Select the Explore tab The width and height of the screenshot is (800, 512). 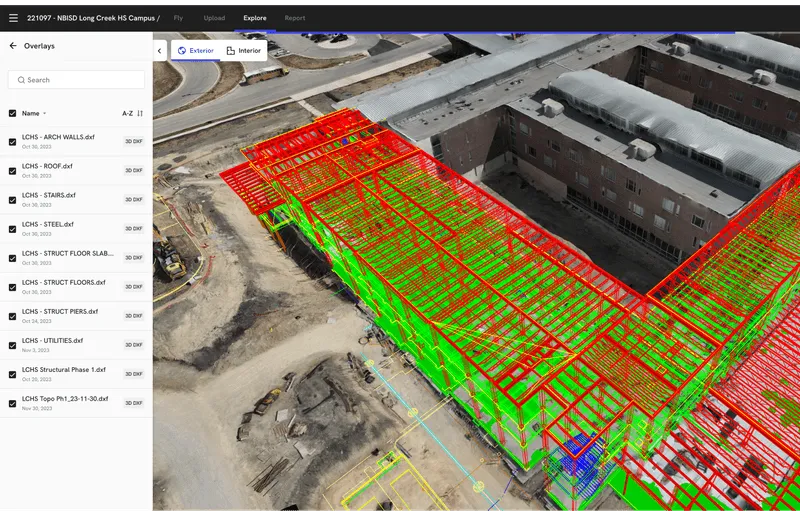click(x=255, y=18)
